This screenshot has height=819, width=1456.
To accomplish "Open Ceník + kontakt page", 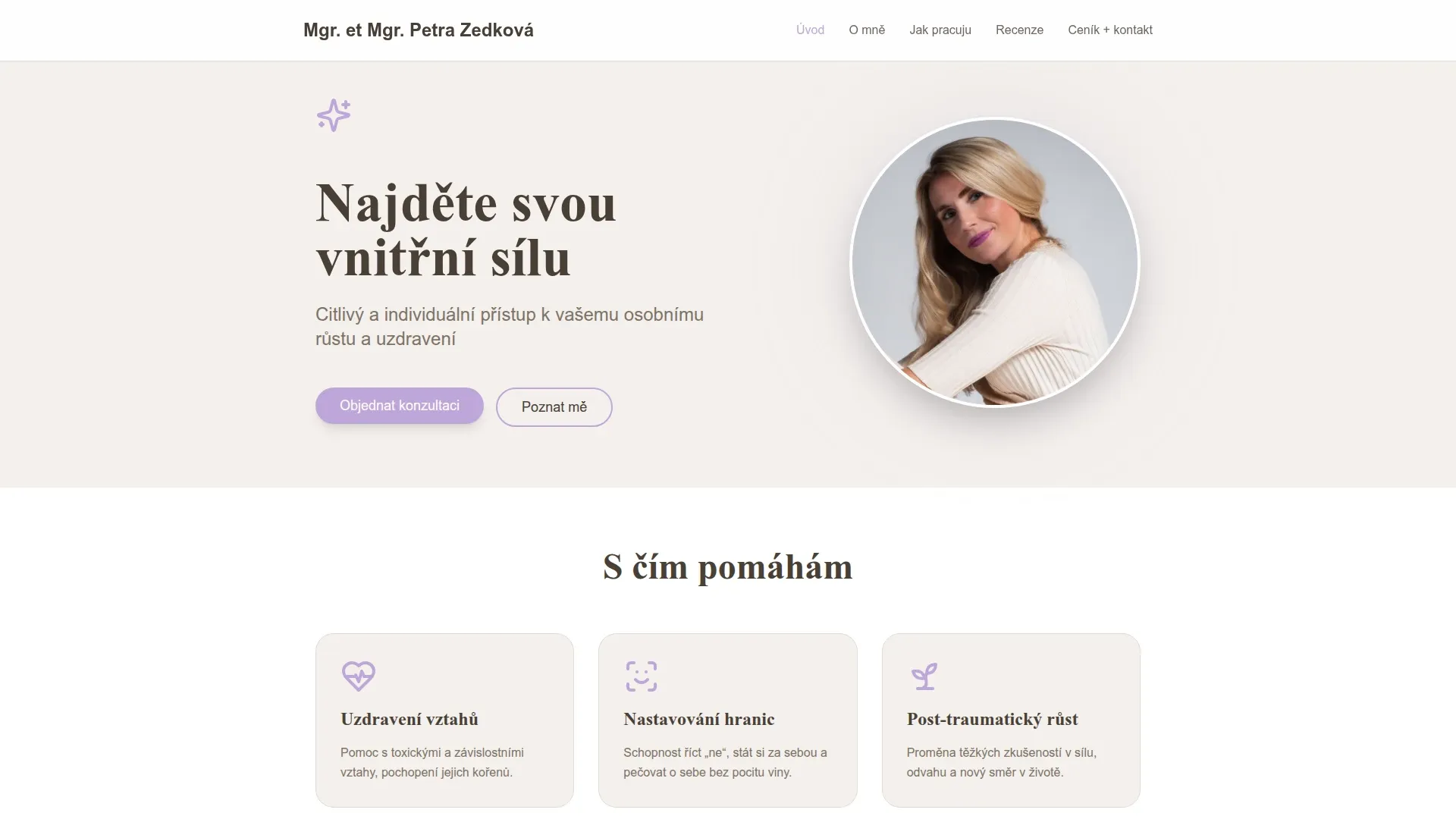I will pyautogui.click(x=1110, y=30).
